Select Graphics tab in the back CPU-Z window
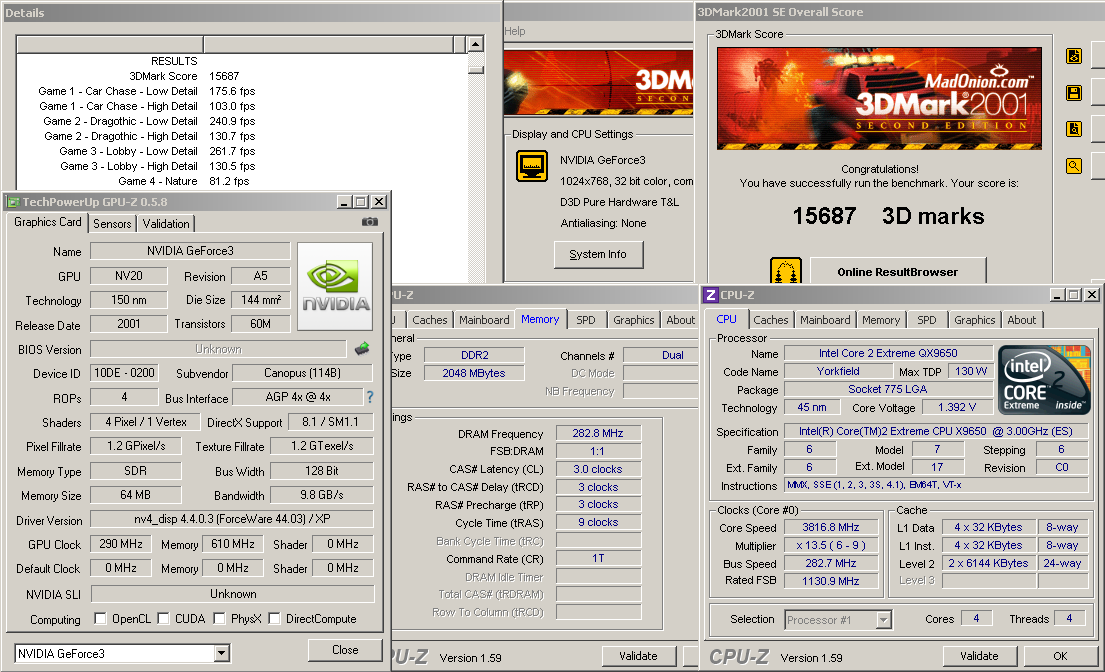Screen dimensions: 1105x672 [634, 320]
